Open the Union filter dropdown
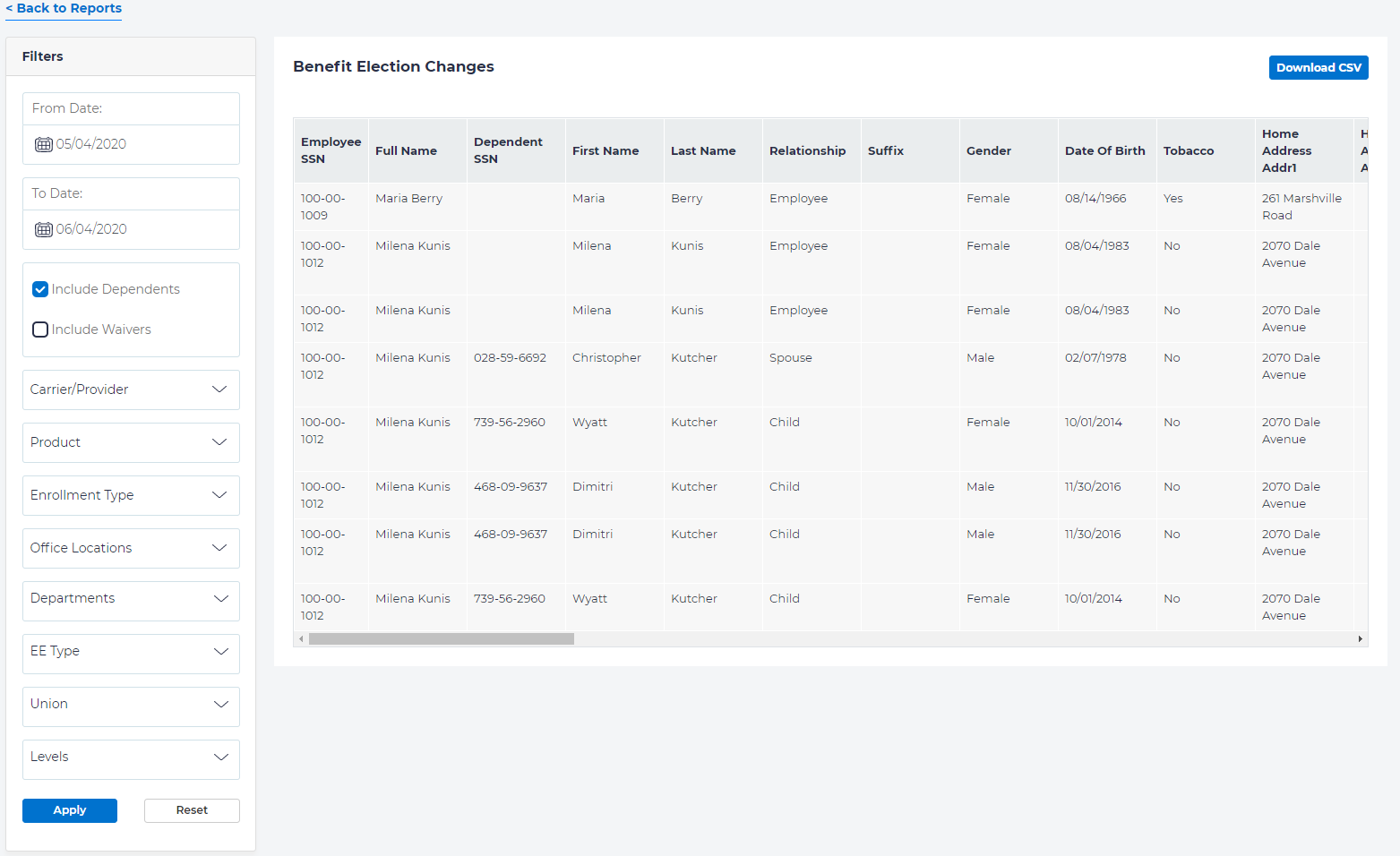This screenshot has width=1400, height=856. point(131,704)
